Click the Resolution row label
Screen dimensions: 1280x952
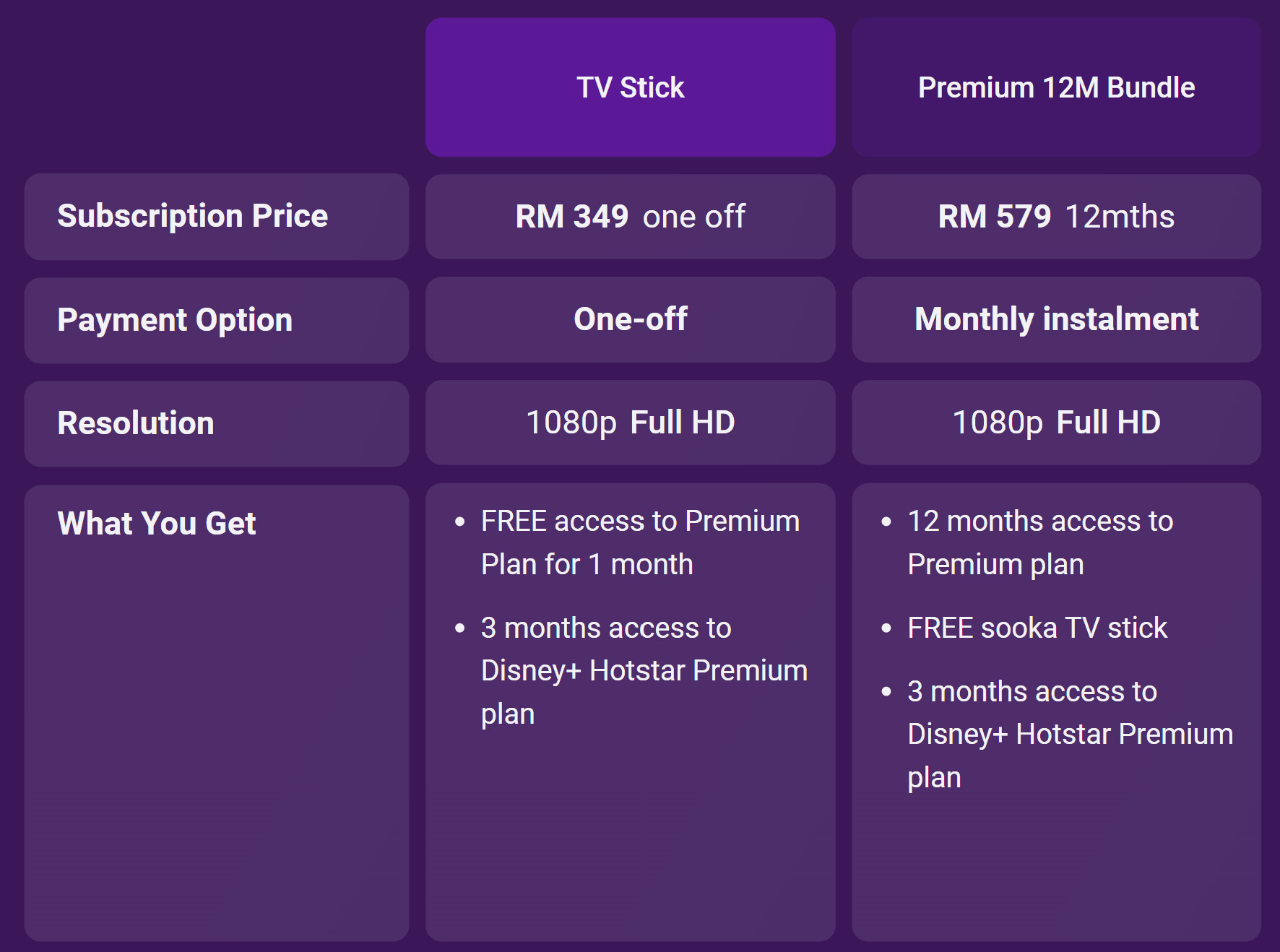click(x=136, y=423)
